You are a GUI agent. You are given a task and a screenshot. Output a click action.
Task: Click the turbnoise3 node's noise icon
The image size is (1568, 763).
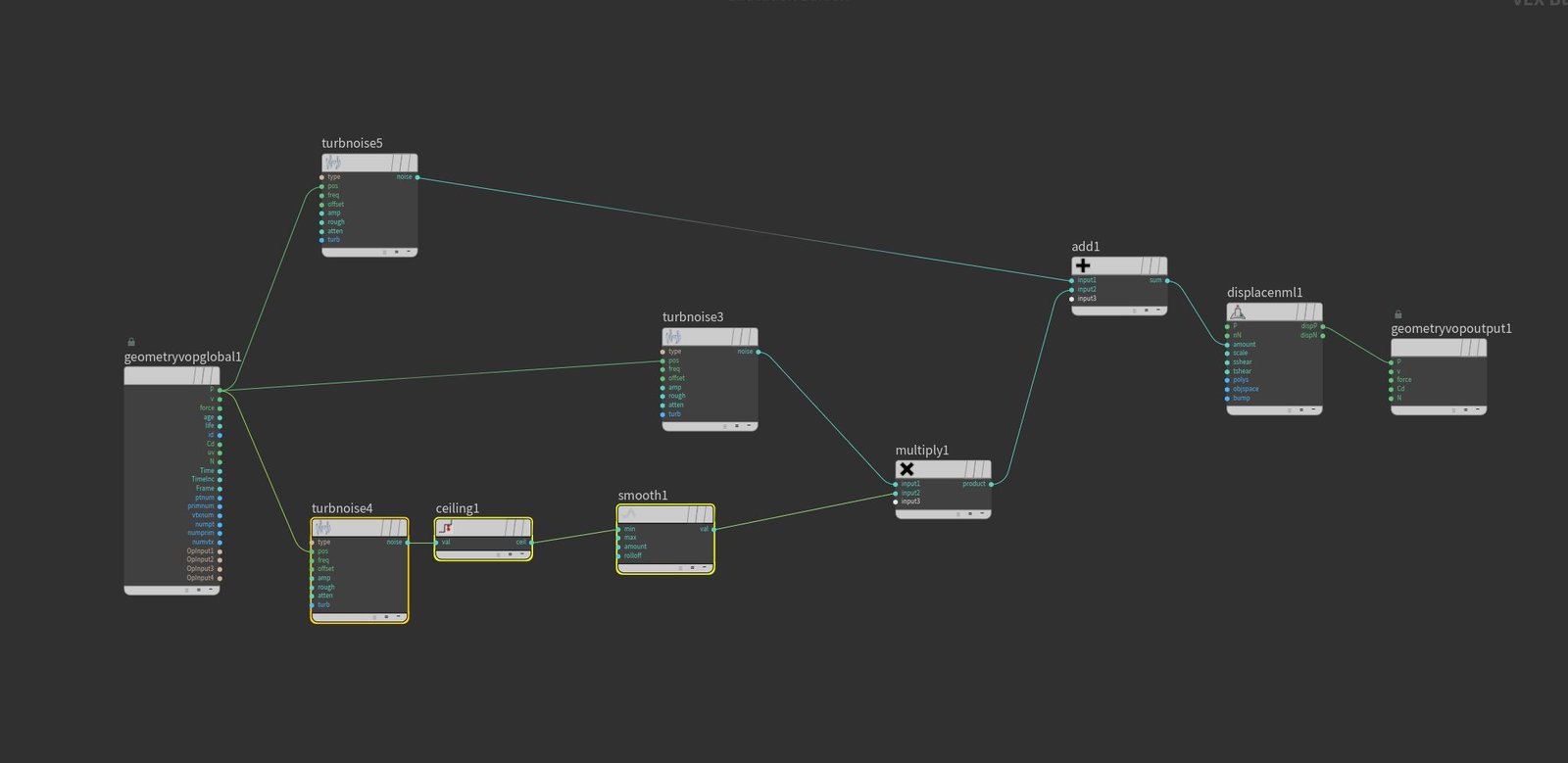(673, 337)
